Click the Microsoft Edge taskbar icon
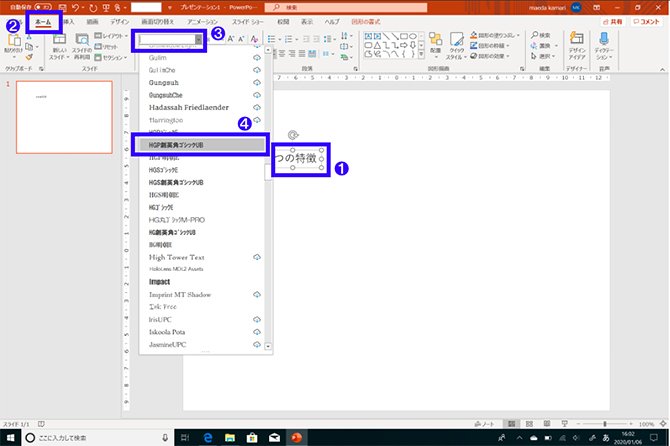 208,437
